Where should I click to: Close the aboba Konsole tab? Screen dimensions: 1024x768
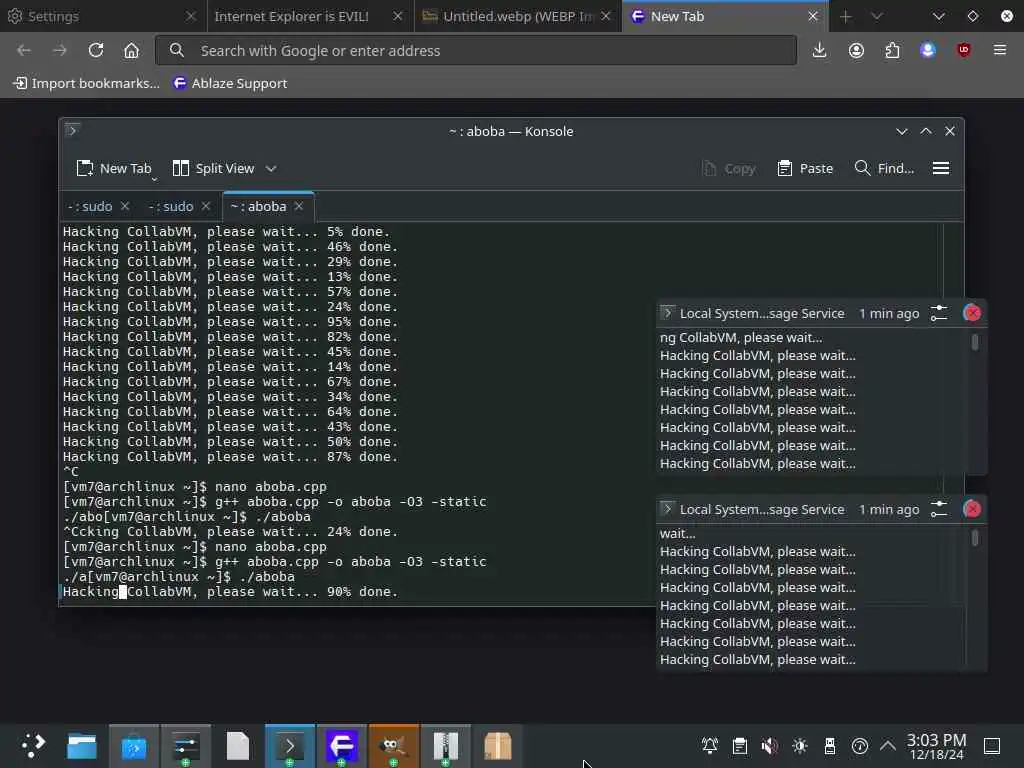coord(299,206)
